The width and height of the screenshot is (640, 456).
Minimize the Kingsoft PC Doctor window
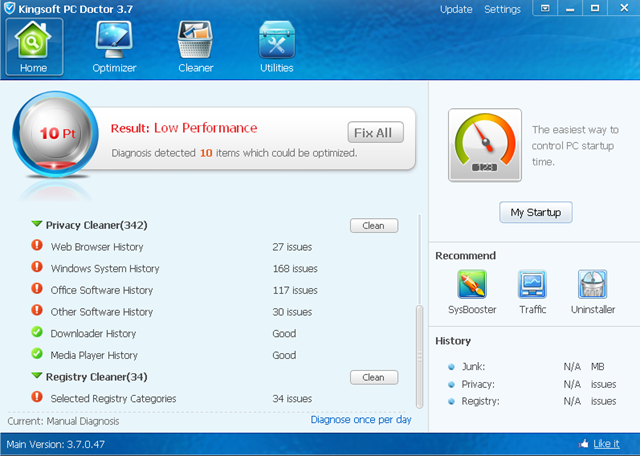570,8
